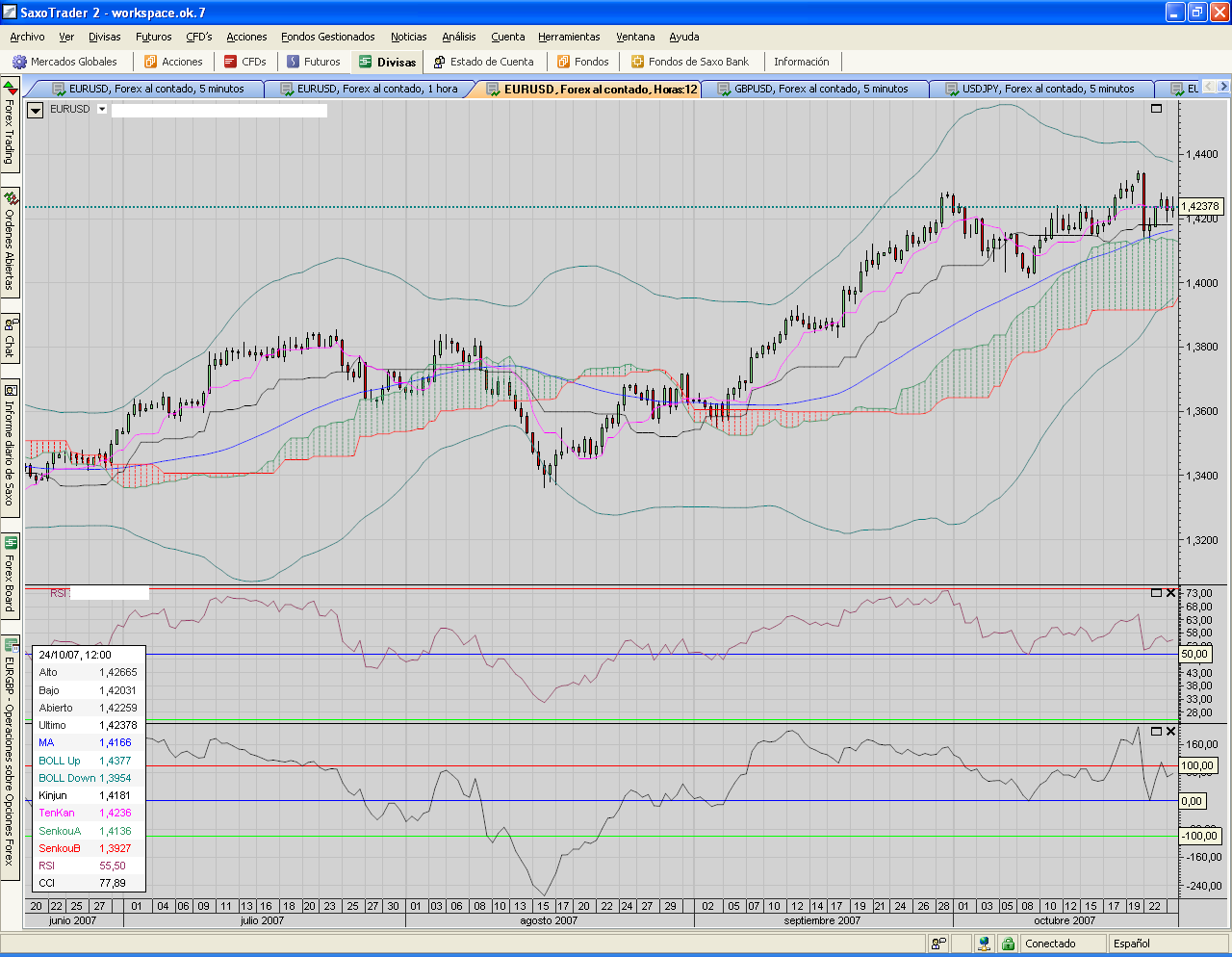Expand the EURUSD instrument dropdown
Screen dimensions: 1232x957
pos(102,110)
